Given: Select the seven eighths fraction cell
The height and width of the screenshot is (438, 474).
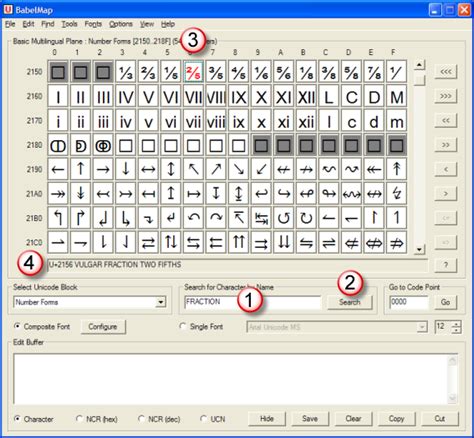Looking at the screenshot, I should 374,72.
